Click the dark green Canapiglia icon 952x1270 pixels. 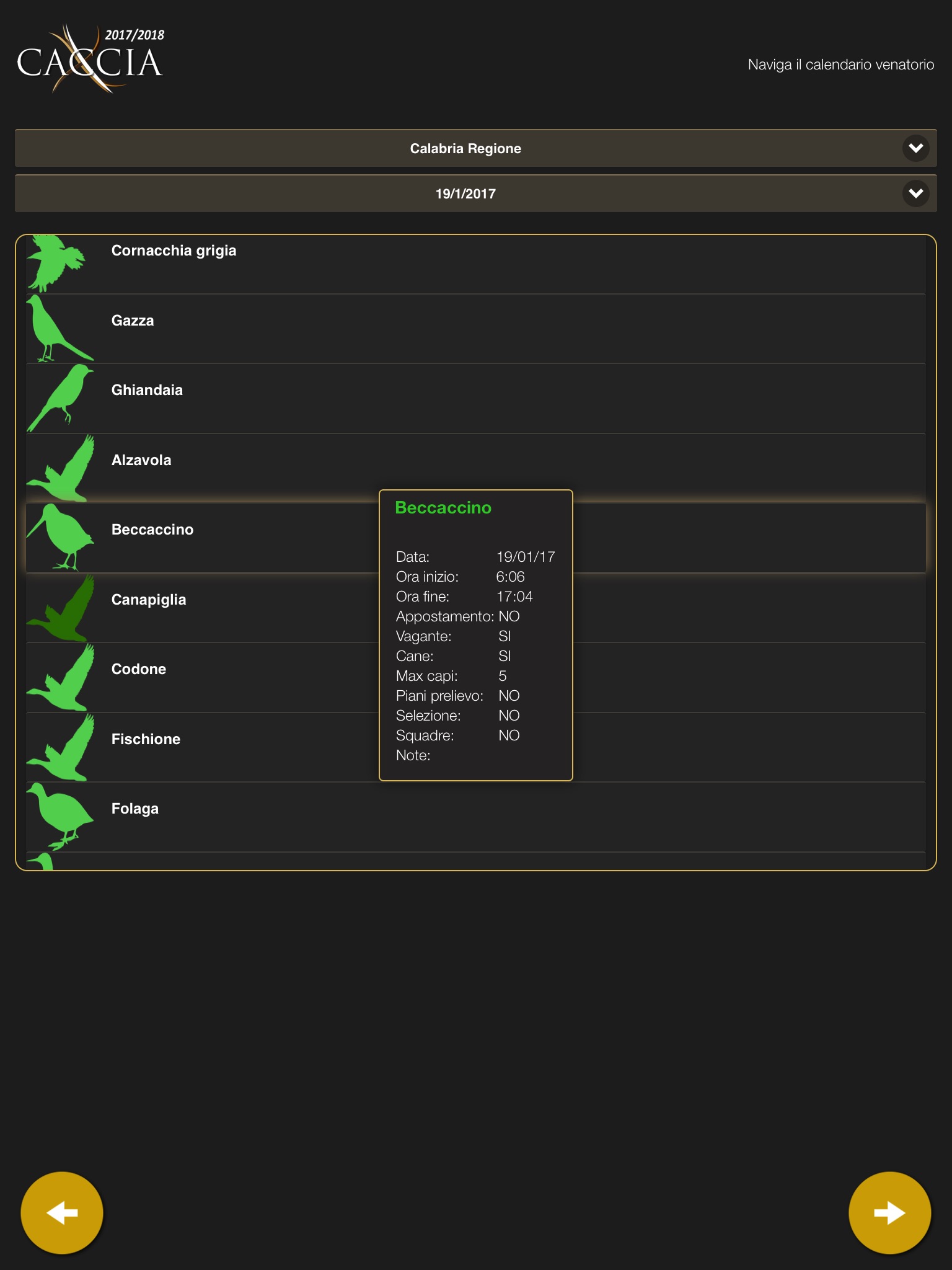point(60,608)
